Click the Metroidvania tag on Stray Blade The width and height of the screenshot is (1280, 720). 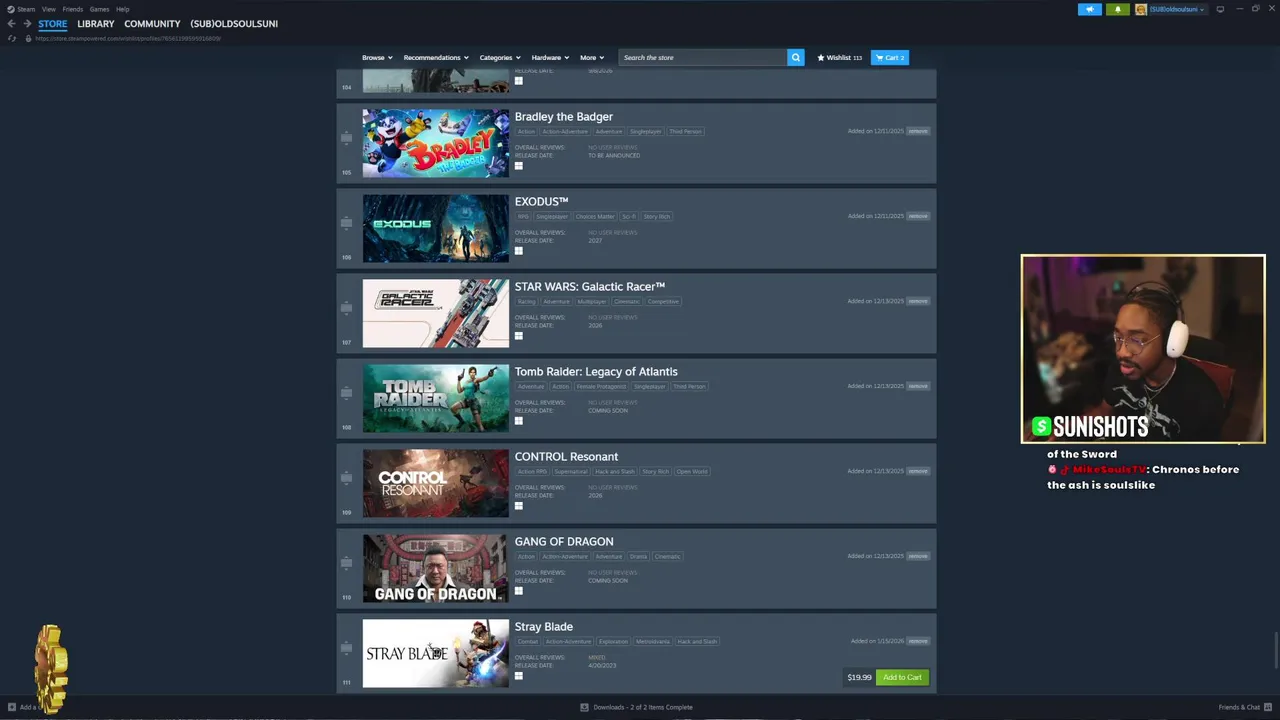[x=653, y=641]
